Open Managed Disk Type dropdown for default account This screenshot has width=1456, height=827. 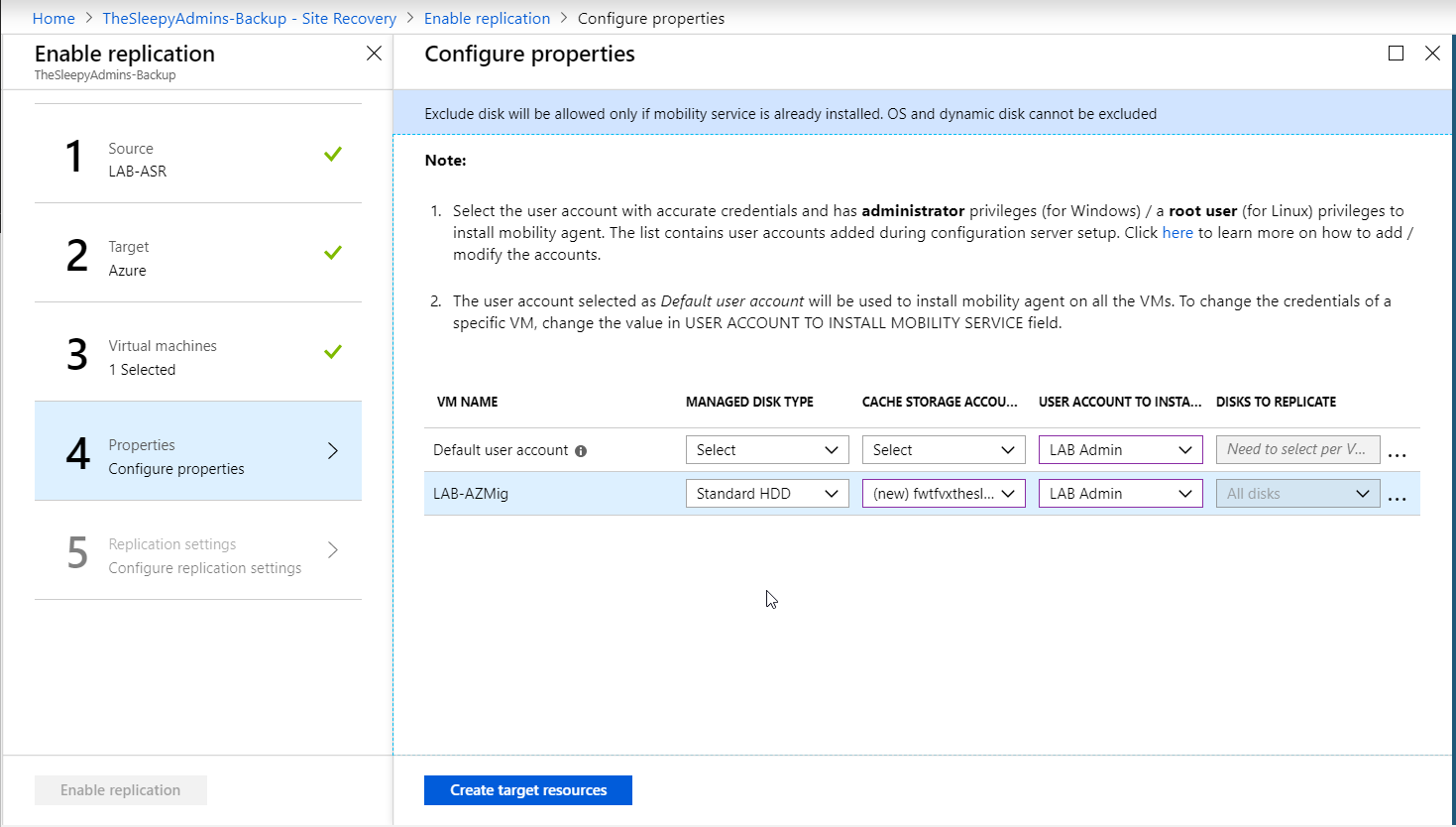[767, 450]
